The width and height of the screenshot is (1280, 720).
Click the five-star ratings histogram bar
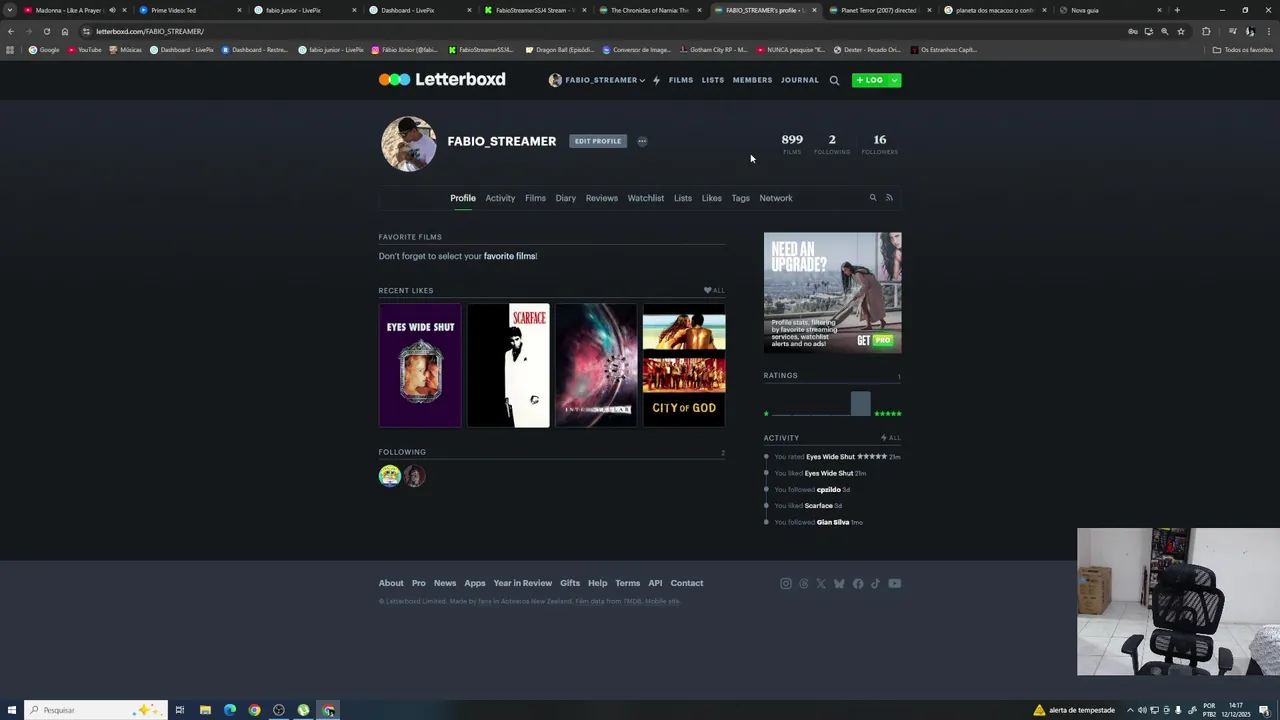click(861, 404)
